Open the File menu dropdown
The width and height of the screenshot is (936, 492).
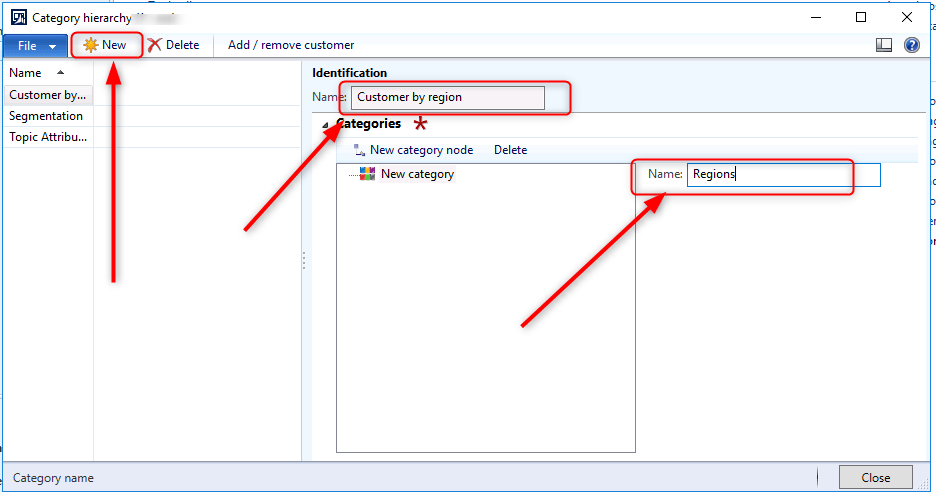tap(35, 46)
